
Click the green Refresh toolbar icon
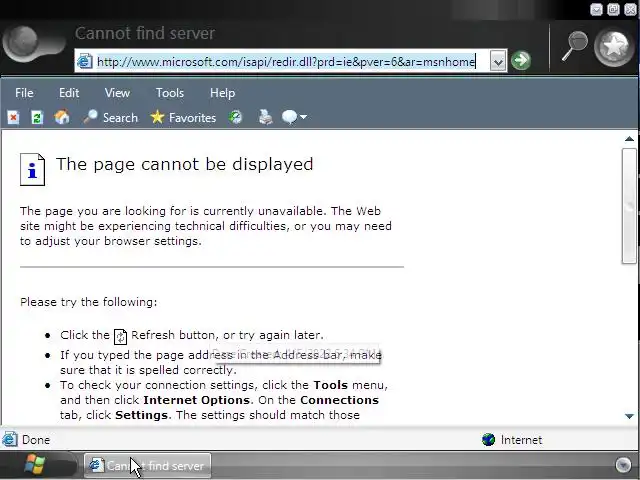(x=37, y=118)
